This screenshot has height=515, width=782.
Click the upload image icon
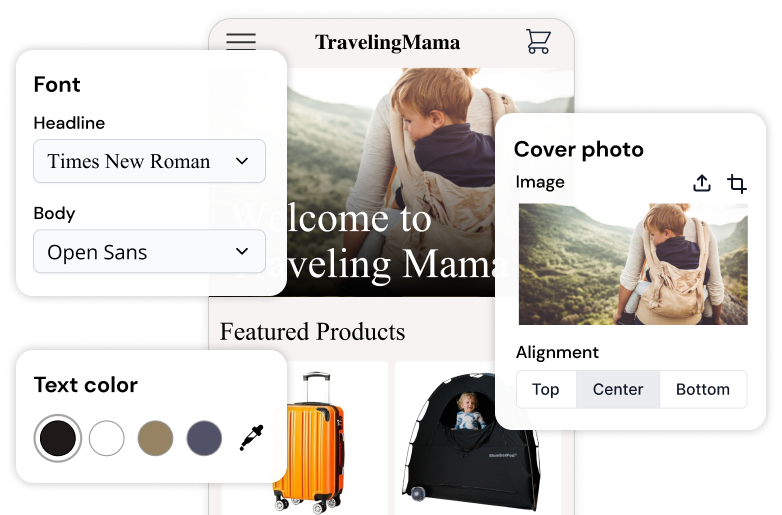702,183
